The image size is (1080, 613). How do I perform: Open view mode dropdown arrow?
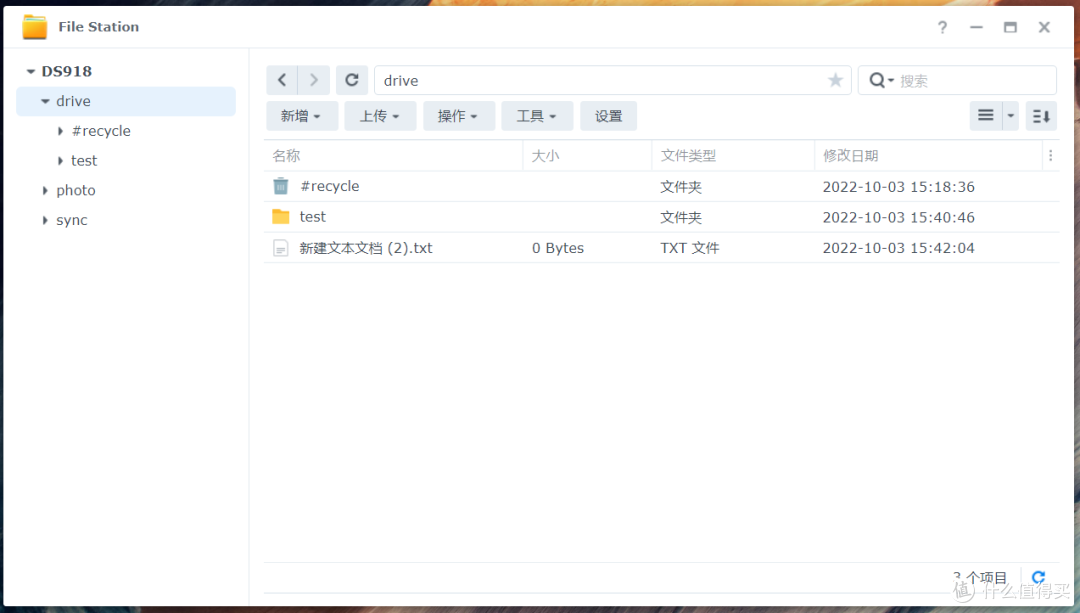coord(1010,116)
